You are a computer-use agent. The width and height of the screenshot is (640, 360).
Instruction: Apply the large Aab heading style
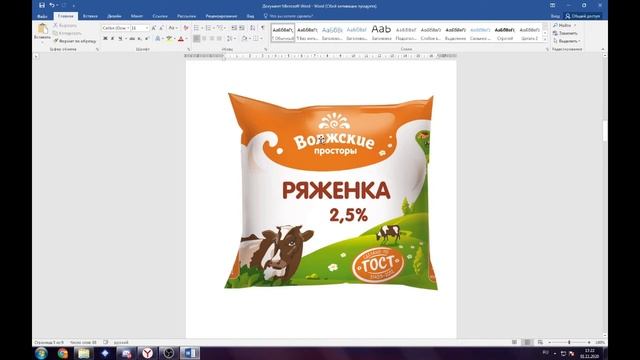pyautogui.click(x=381, y=33)
